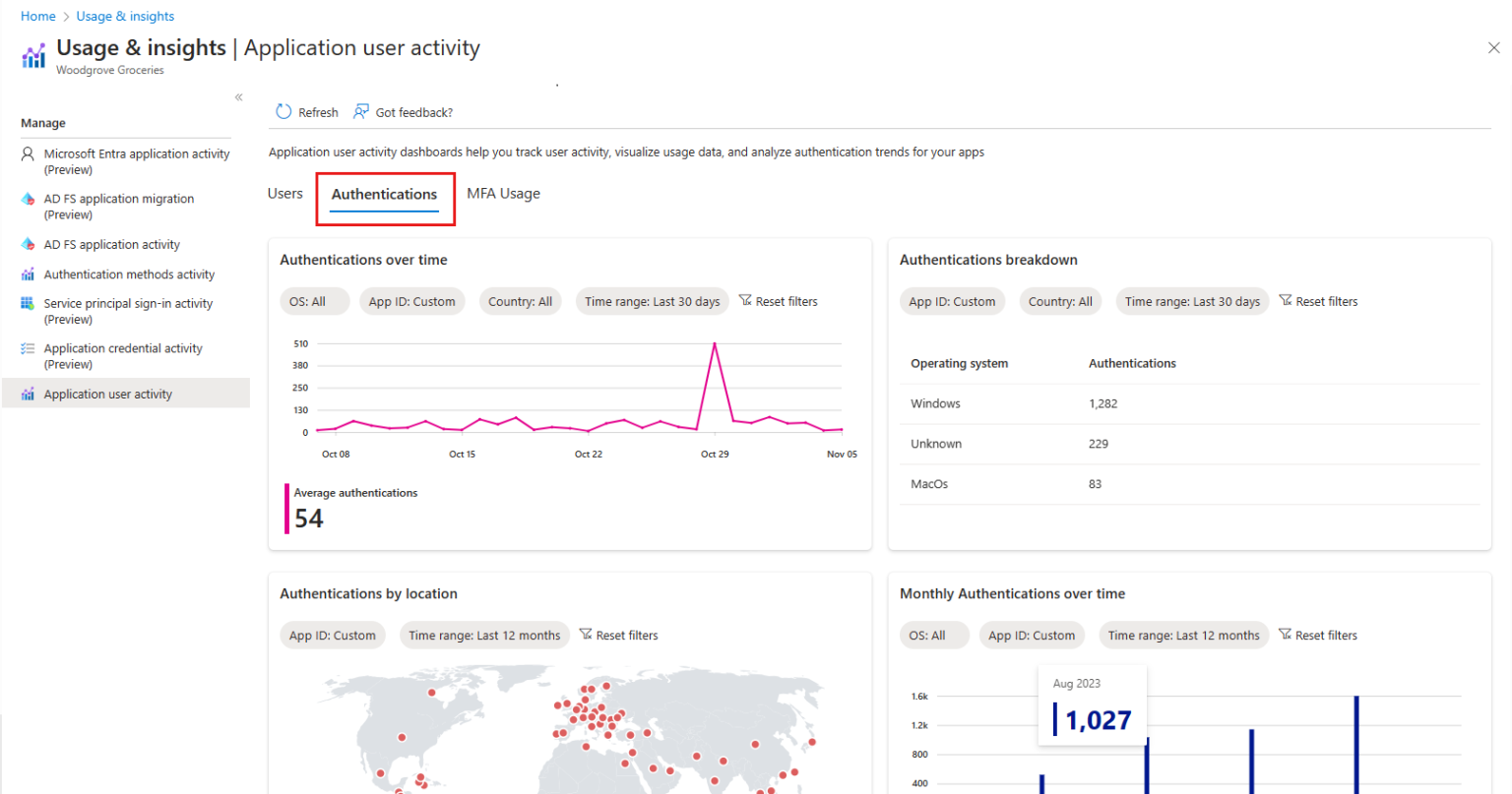Screen dimensions: 1512x794
Task: Click the Got feedback smiley icon
Action: click(361, 111)
